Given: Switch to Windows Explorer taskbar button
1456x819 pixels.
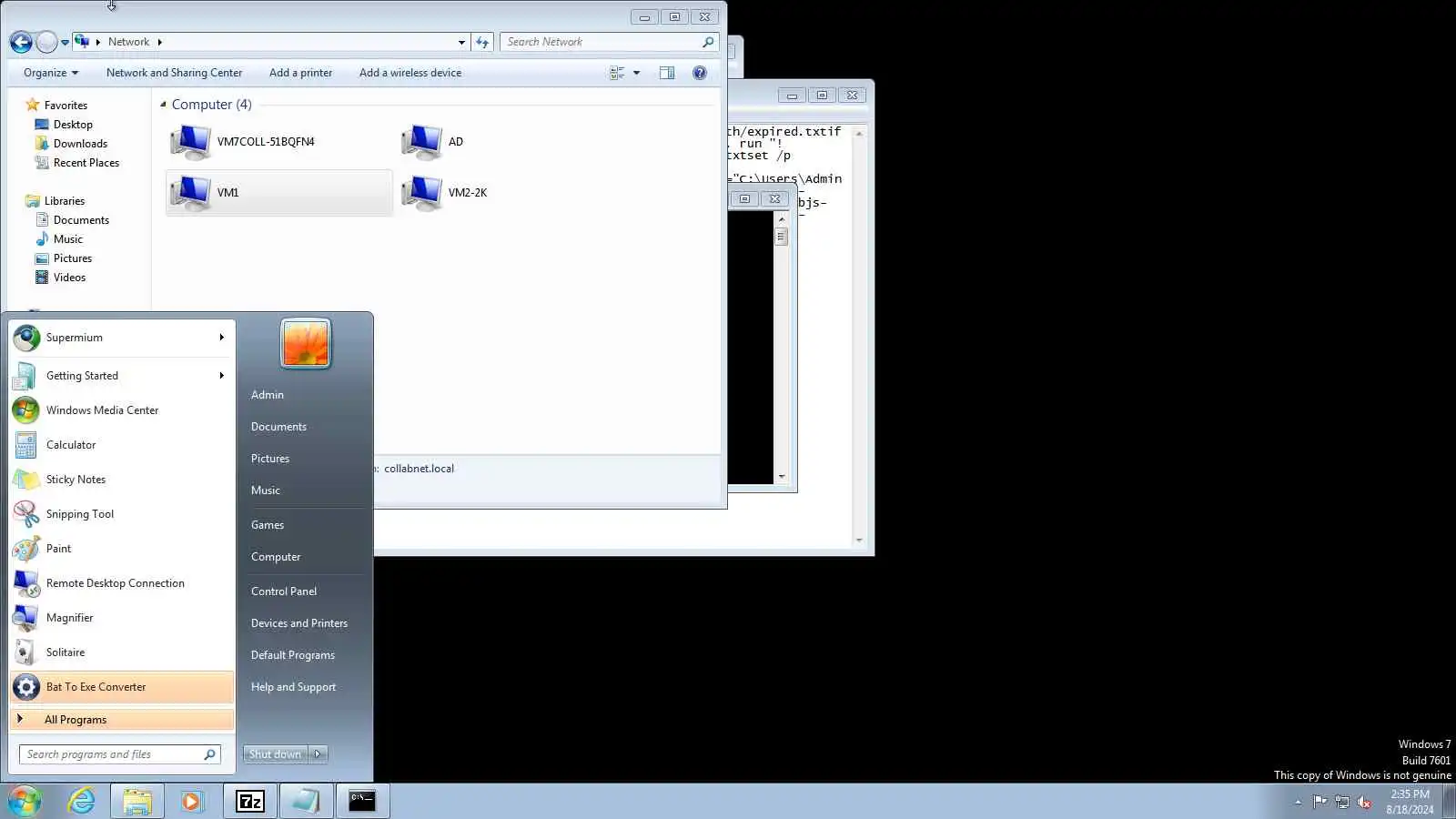Looking at the screenshot, I should 137,801.
